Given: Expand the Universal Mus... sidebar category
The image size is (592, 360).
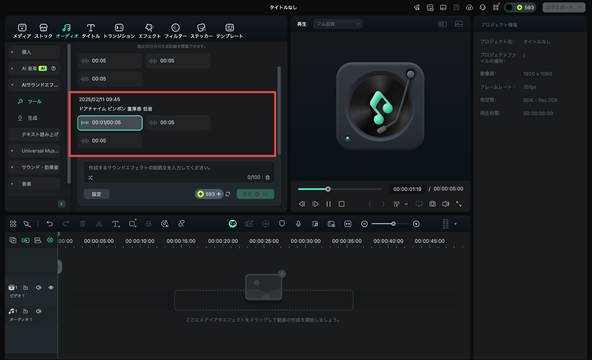Looking at the screenshot, I should tap(35, 151).
